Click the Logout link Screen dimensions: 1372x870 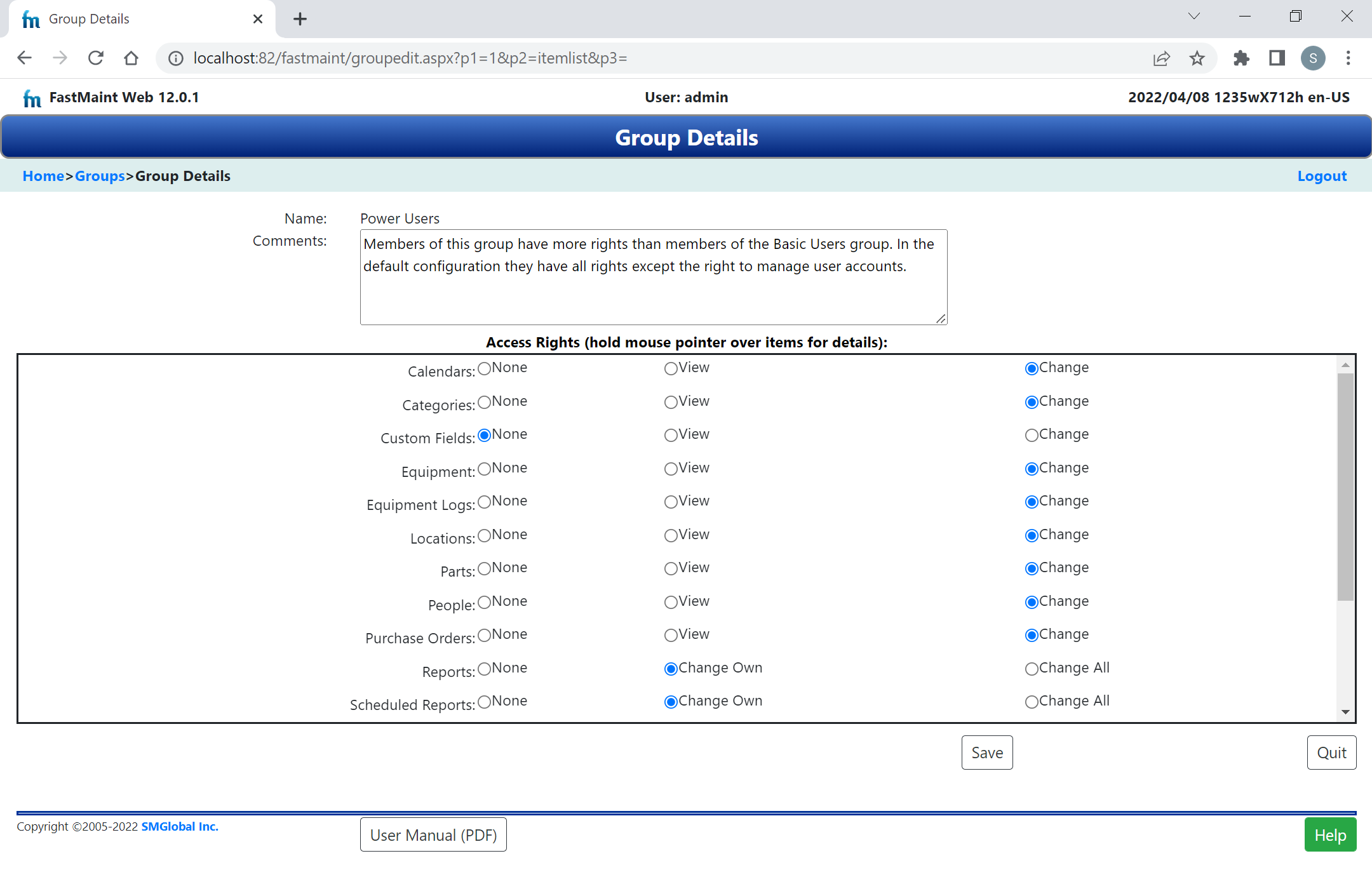click(1322, 175)
